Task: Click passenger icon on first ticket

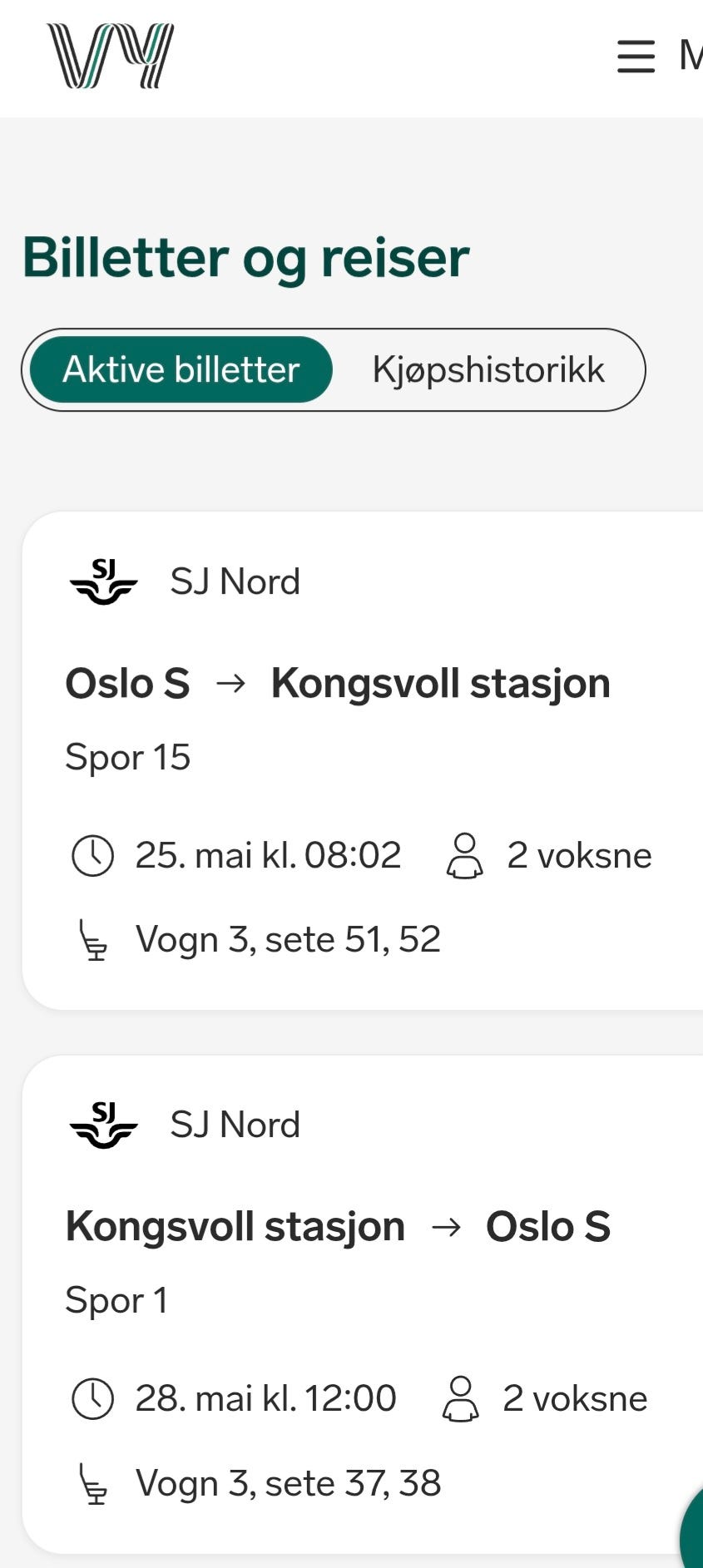Action: pyautogui.click(x=464, y=855)
